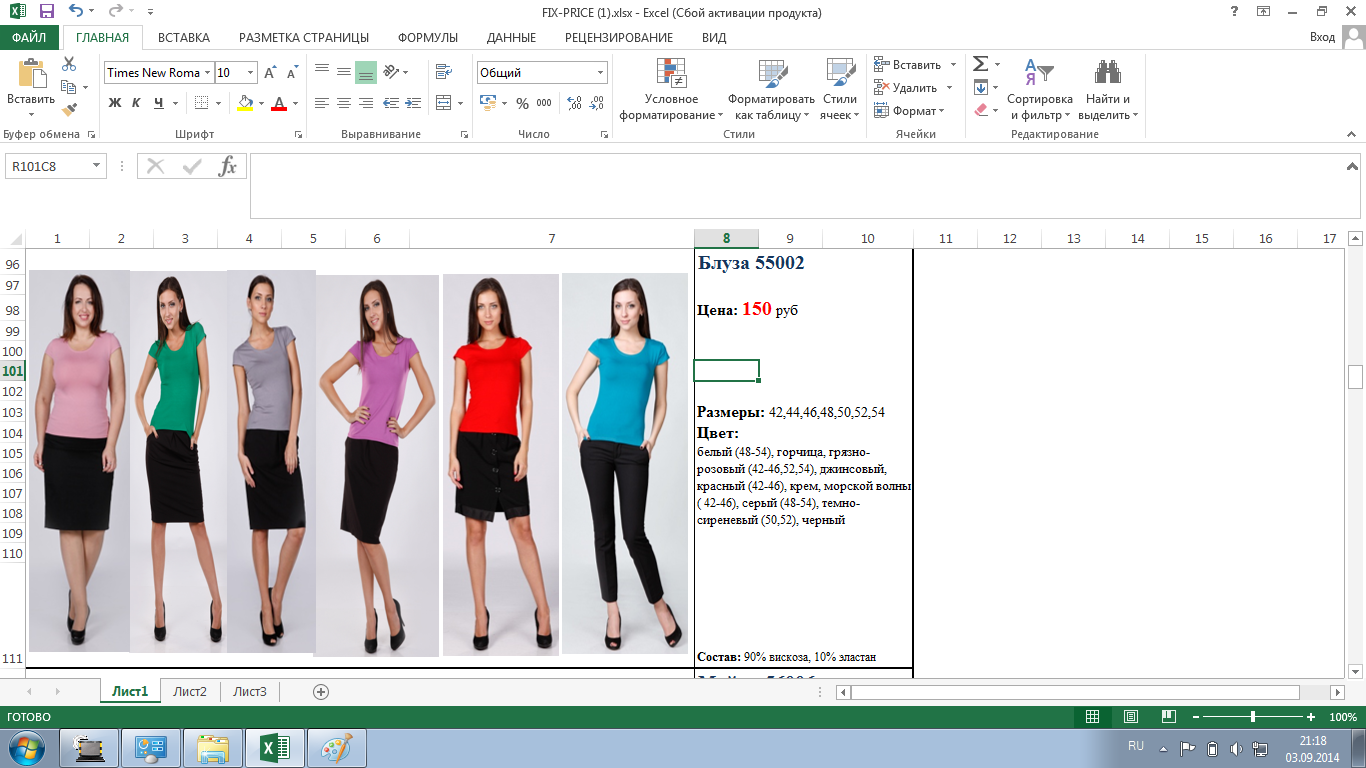Switch to the РЕЦЕНЗИРОВАНИЕ tab
1366x768 pixels.
(x=619, y=37)
